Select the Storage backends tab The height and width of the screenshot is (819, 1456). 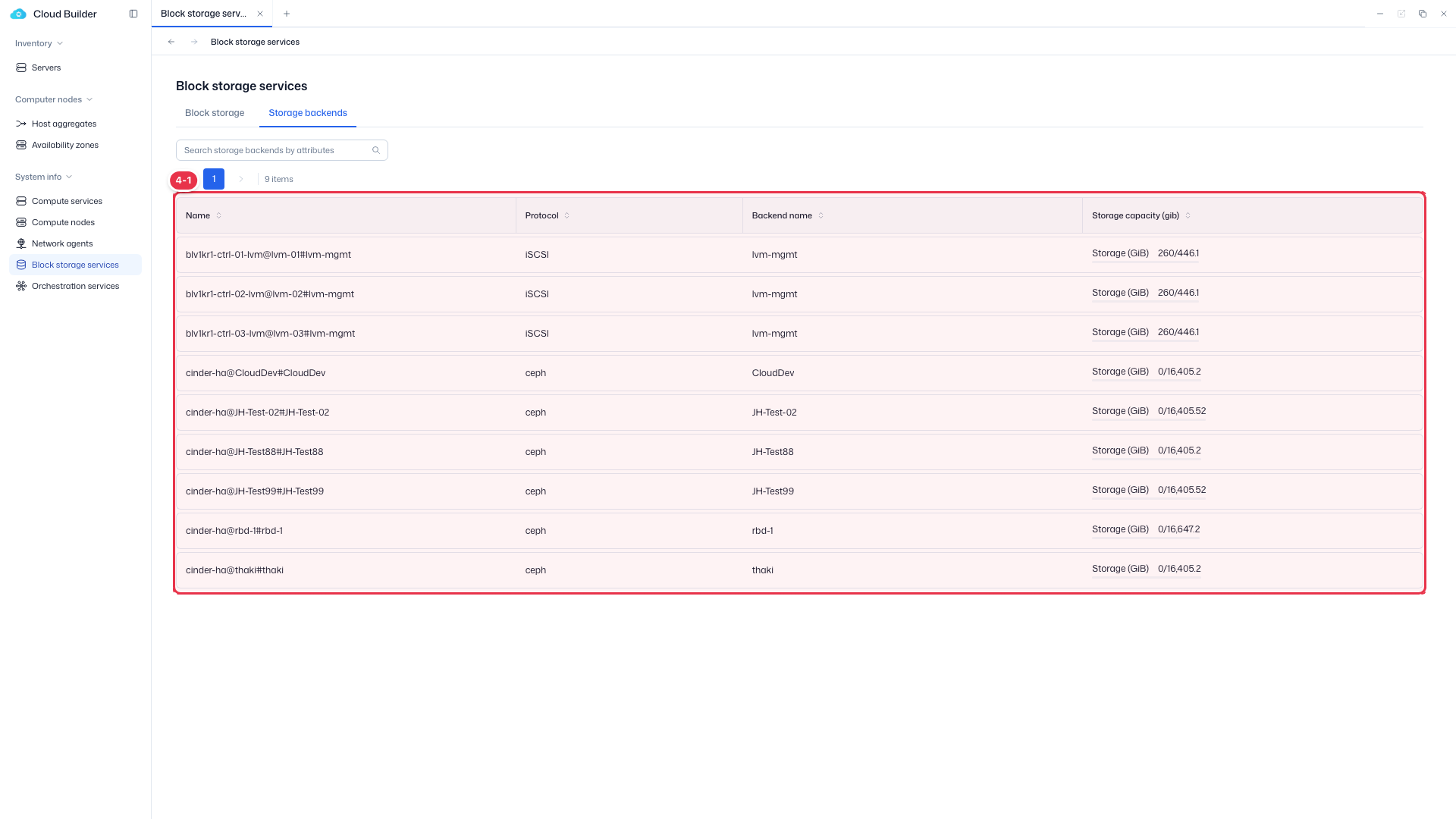click(308, 113)
